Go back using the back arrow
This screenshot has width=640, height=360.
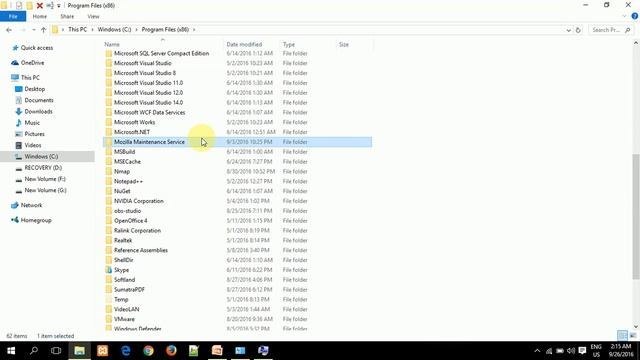pos(9,30)
